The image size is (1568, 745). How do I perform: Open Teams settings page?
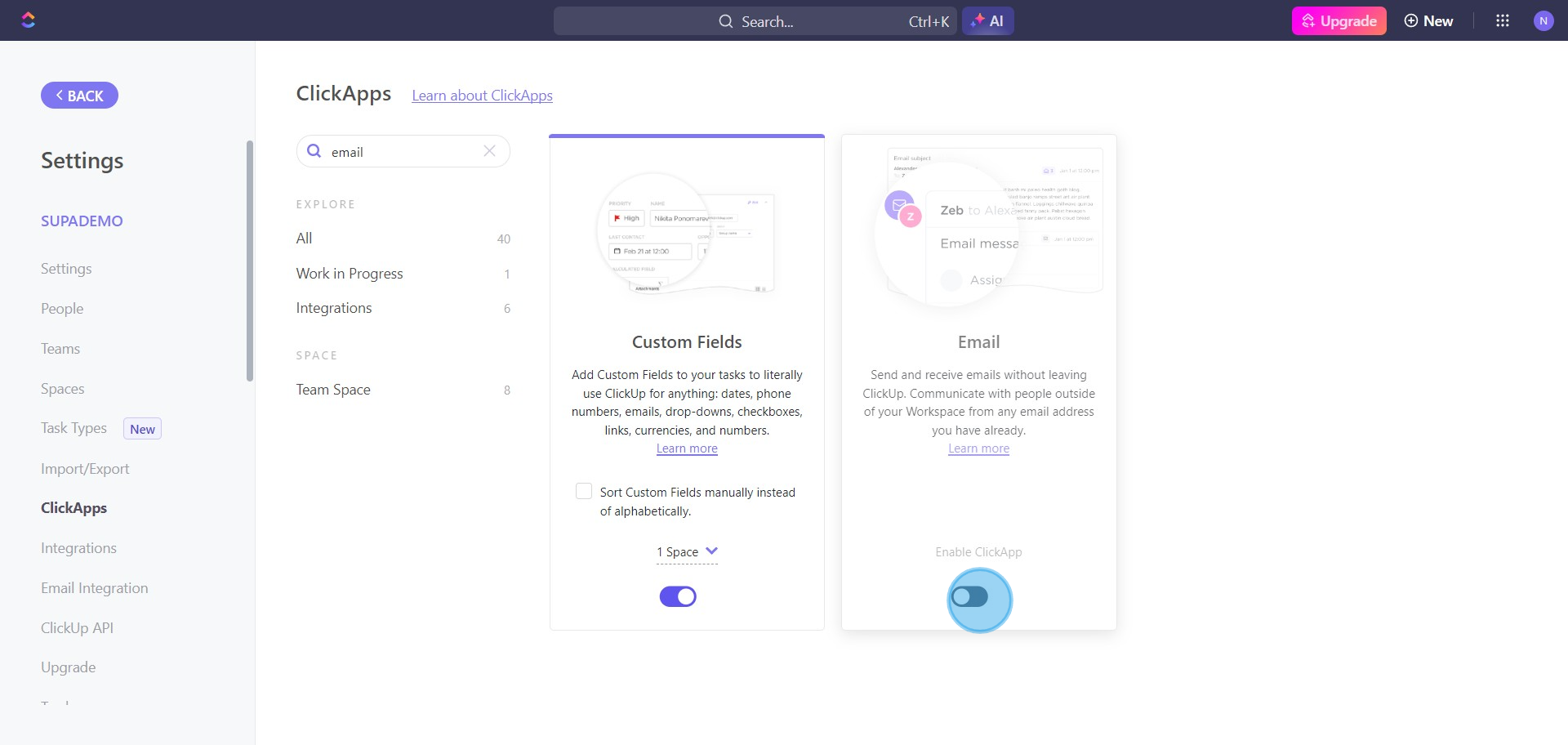point(60,349)
